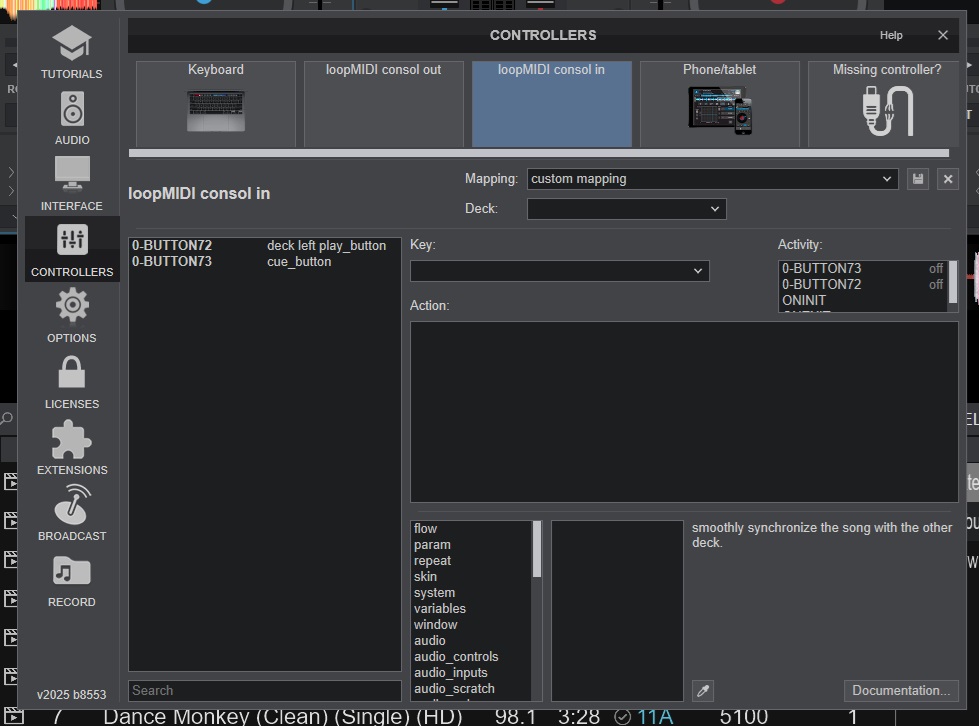Select the param action category
Screen dimensions: 979x726
(471, 545)
